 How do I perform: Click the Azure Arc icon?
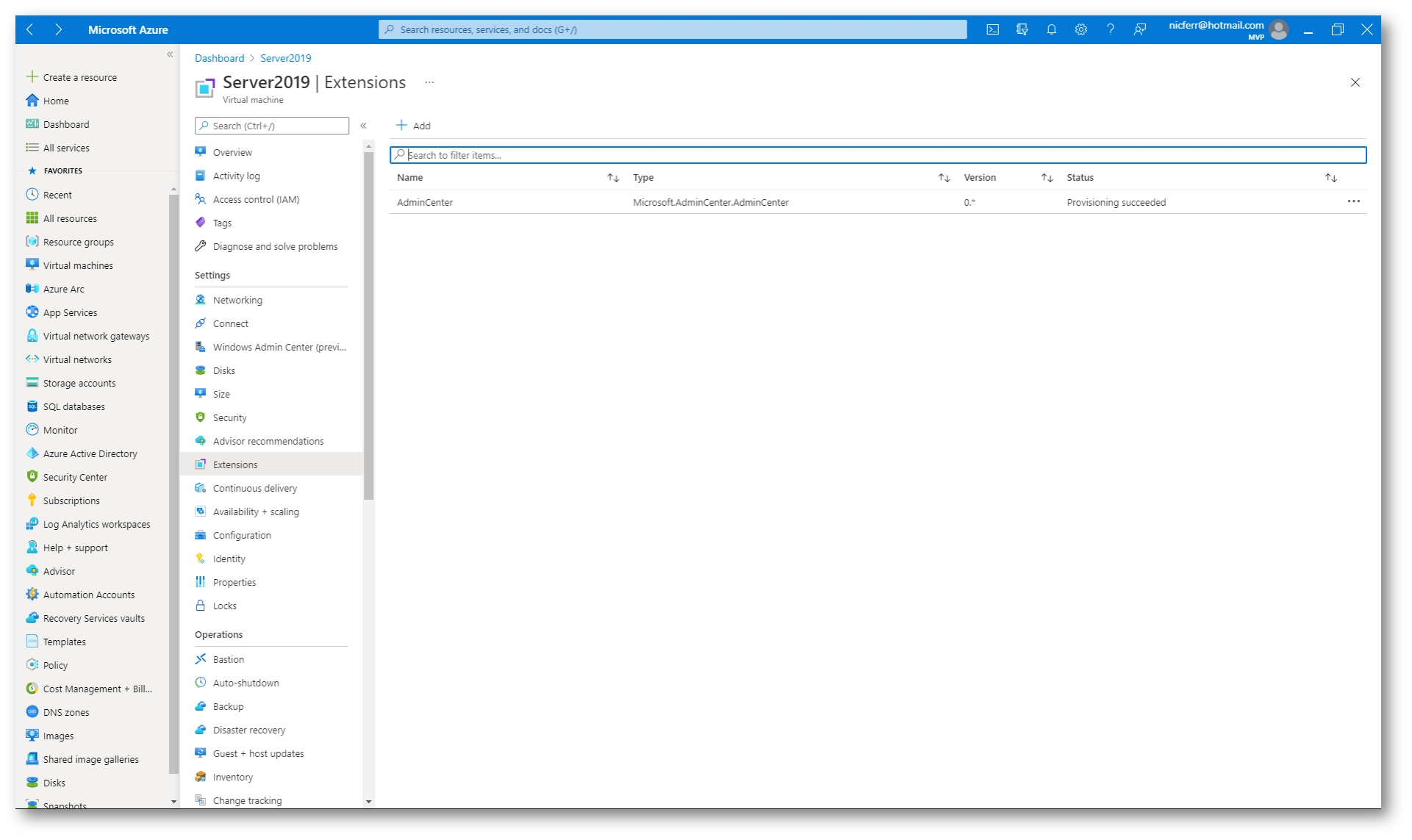point(32,288)
